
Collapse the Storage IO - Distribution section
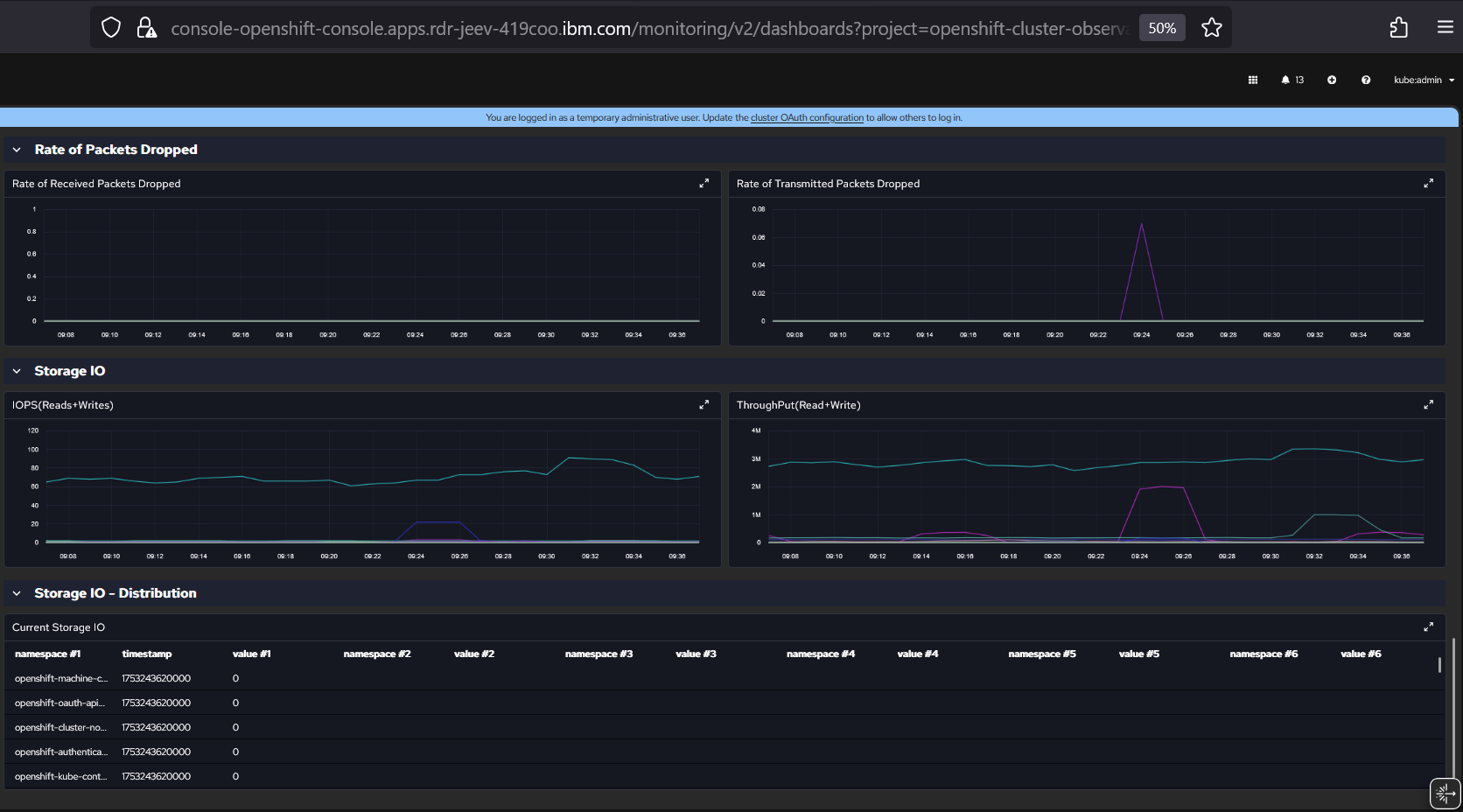click(17, 593)
